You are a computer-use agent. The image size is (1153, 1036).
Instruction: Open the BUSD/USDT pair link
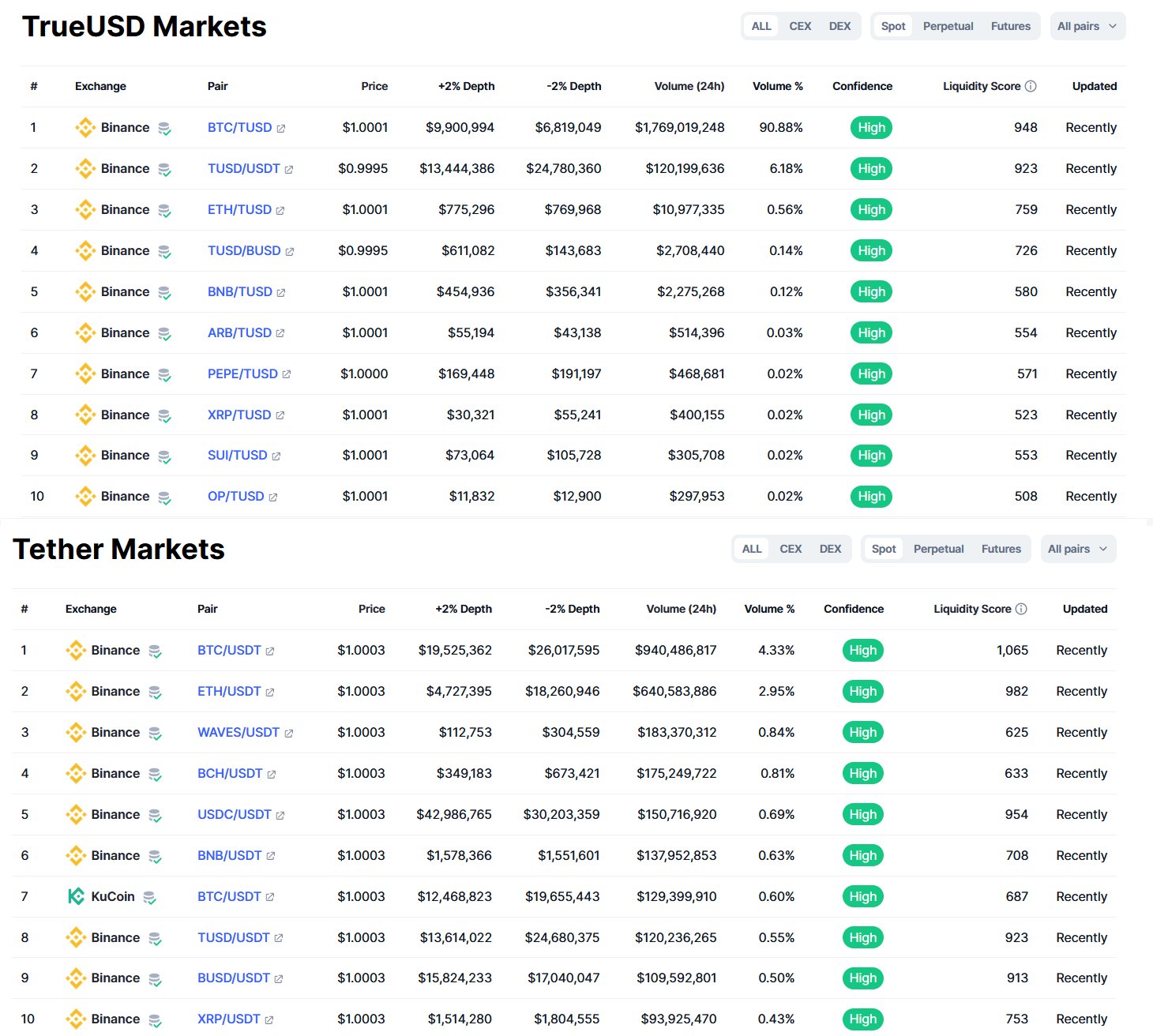tap(234, 978)
